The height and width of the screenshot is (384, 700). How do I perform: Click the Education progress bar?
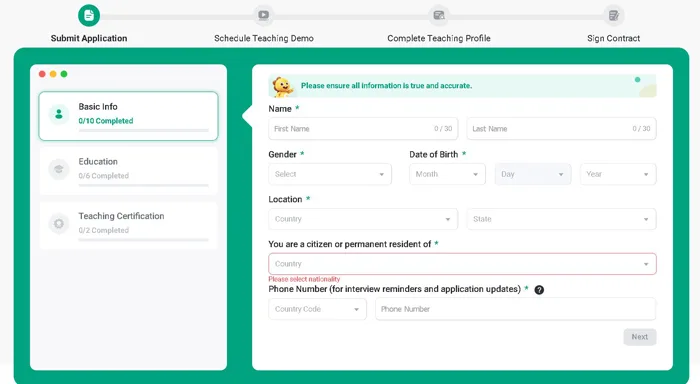(x=144, y=185)
